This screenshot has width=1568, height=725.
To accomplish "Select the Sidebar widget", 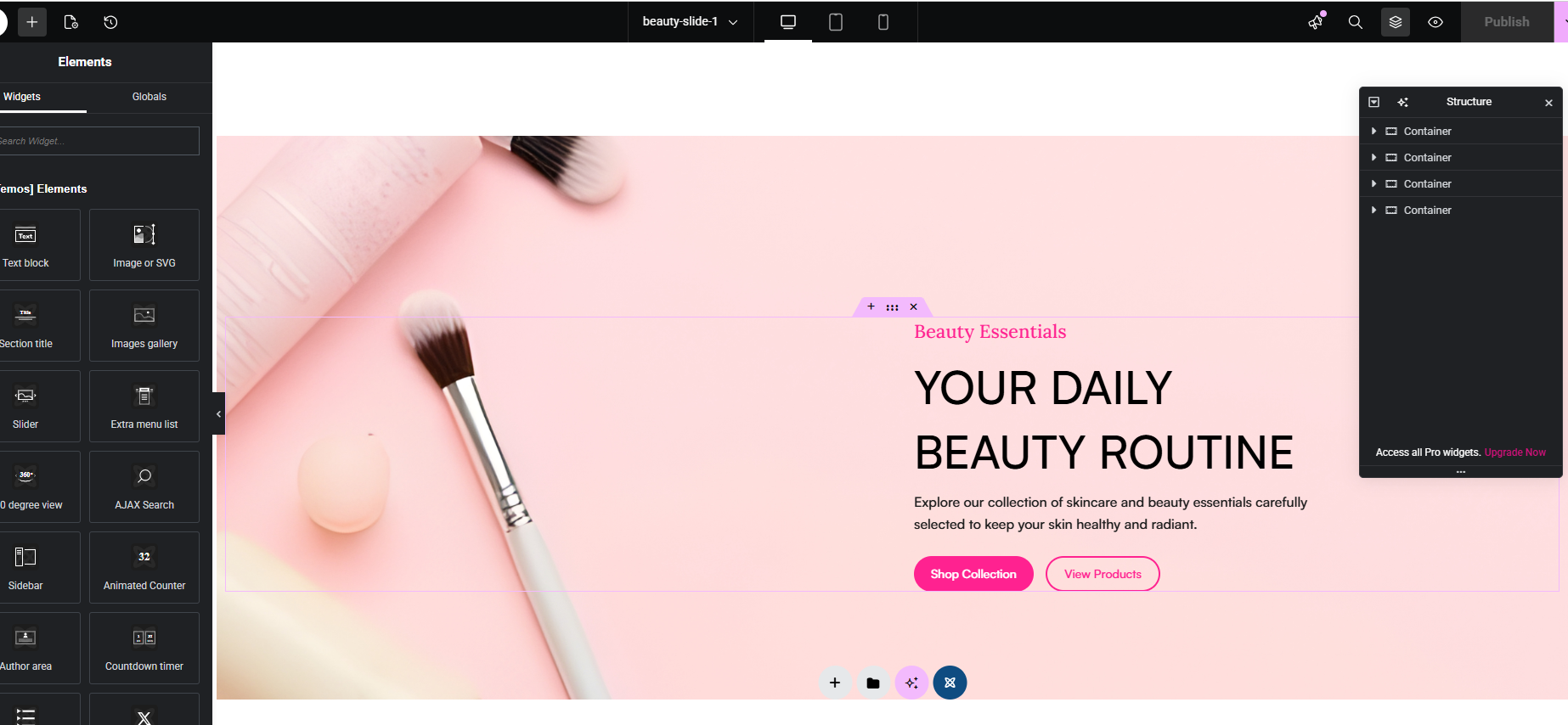I will (x=40, y=568).
